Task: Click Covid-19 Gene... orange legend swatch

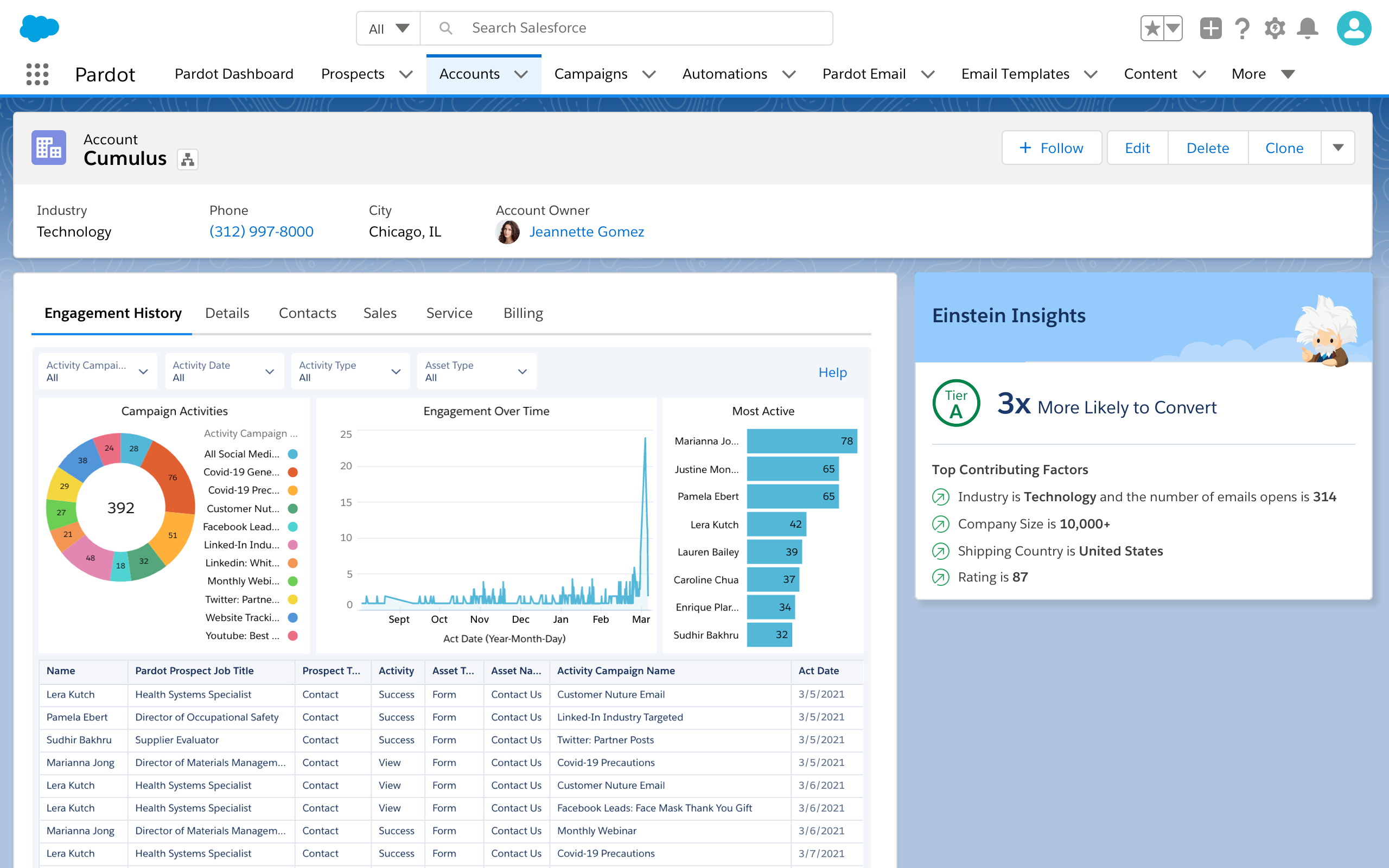Action: [293, 472]
